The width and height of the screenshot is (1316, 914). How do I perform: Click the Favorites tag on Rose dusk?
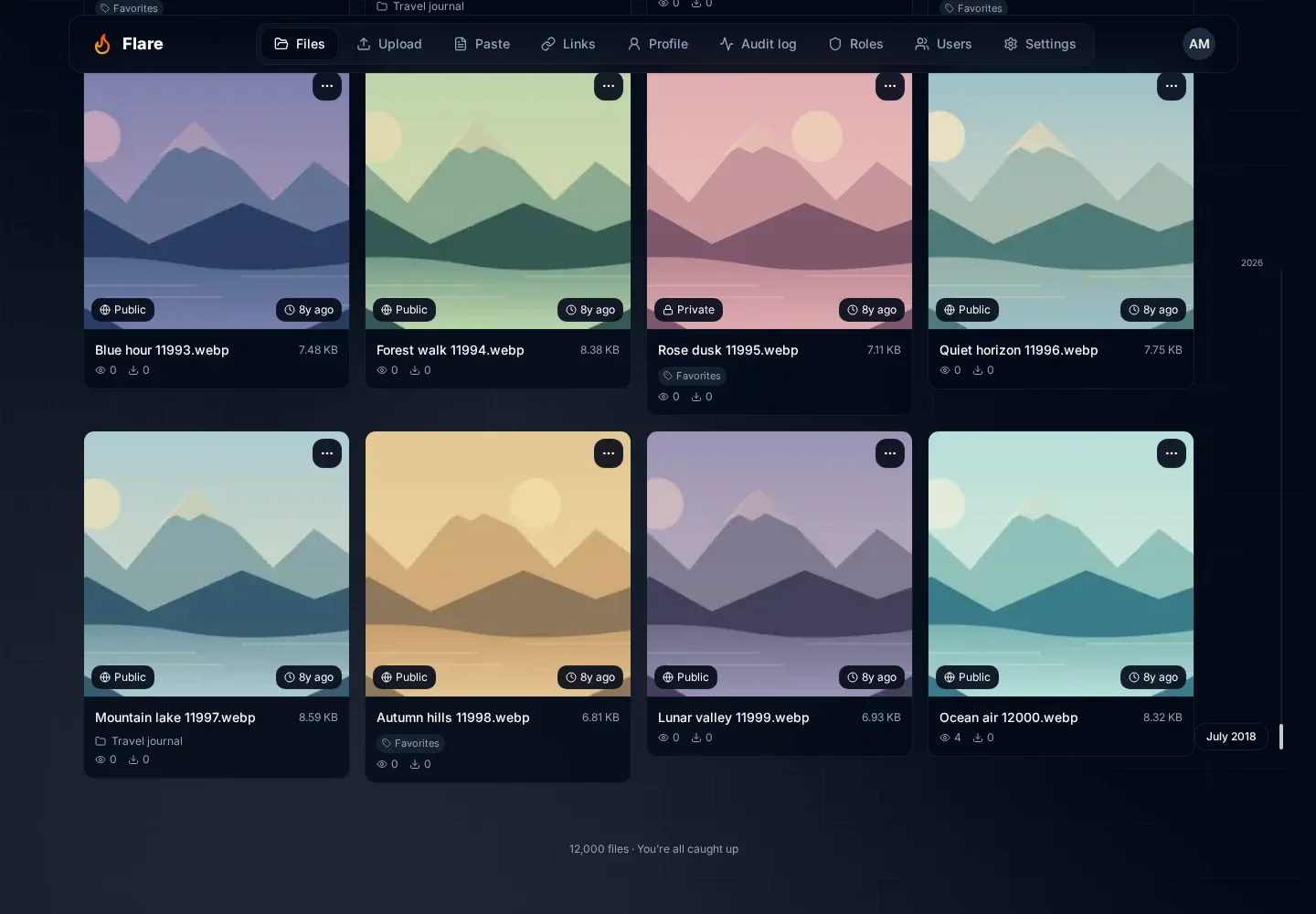click(692, 376)
